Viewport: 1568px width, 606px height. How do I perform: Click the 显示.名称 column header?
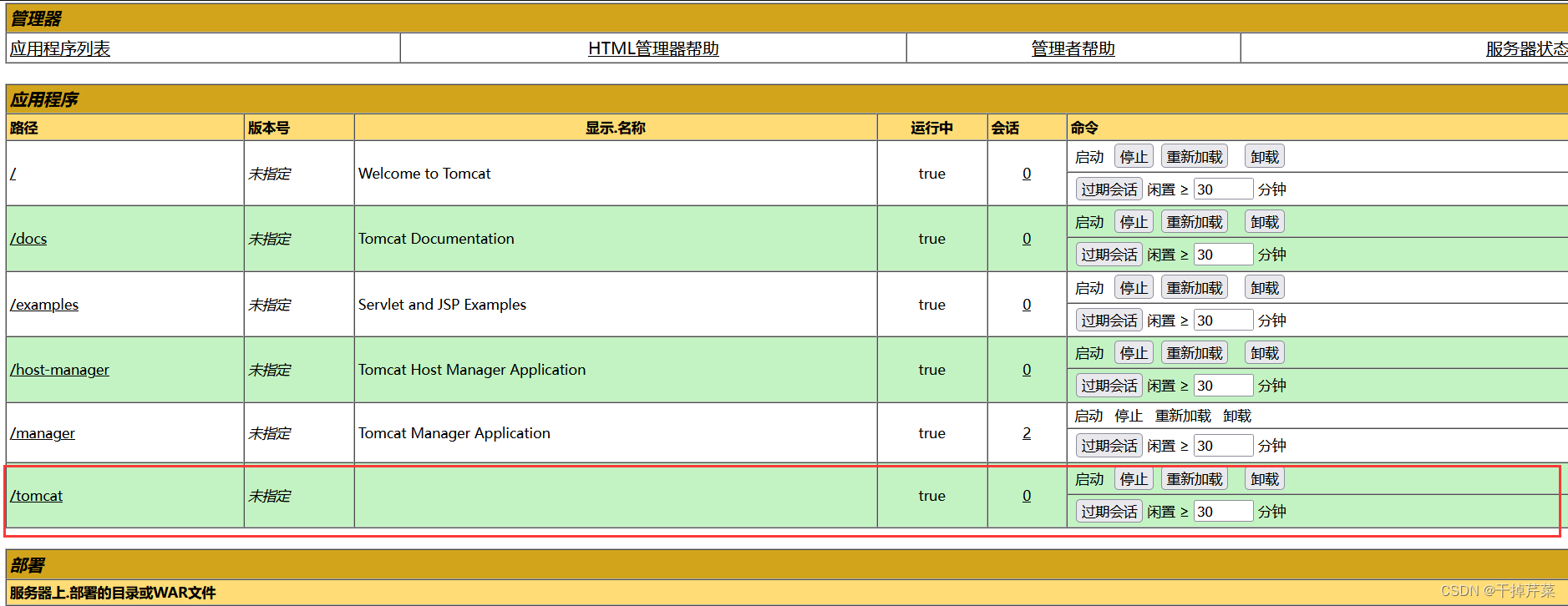616,128
